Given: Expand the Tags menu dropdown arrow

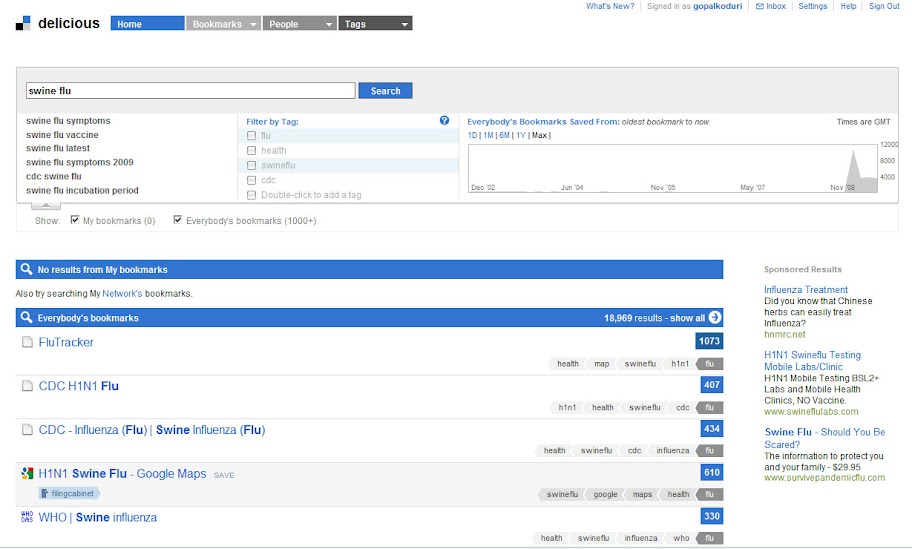Looking at the screenshot, I should (404, 24).
